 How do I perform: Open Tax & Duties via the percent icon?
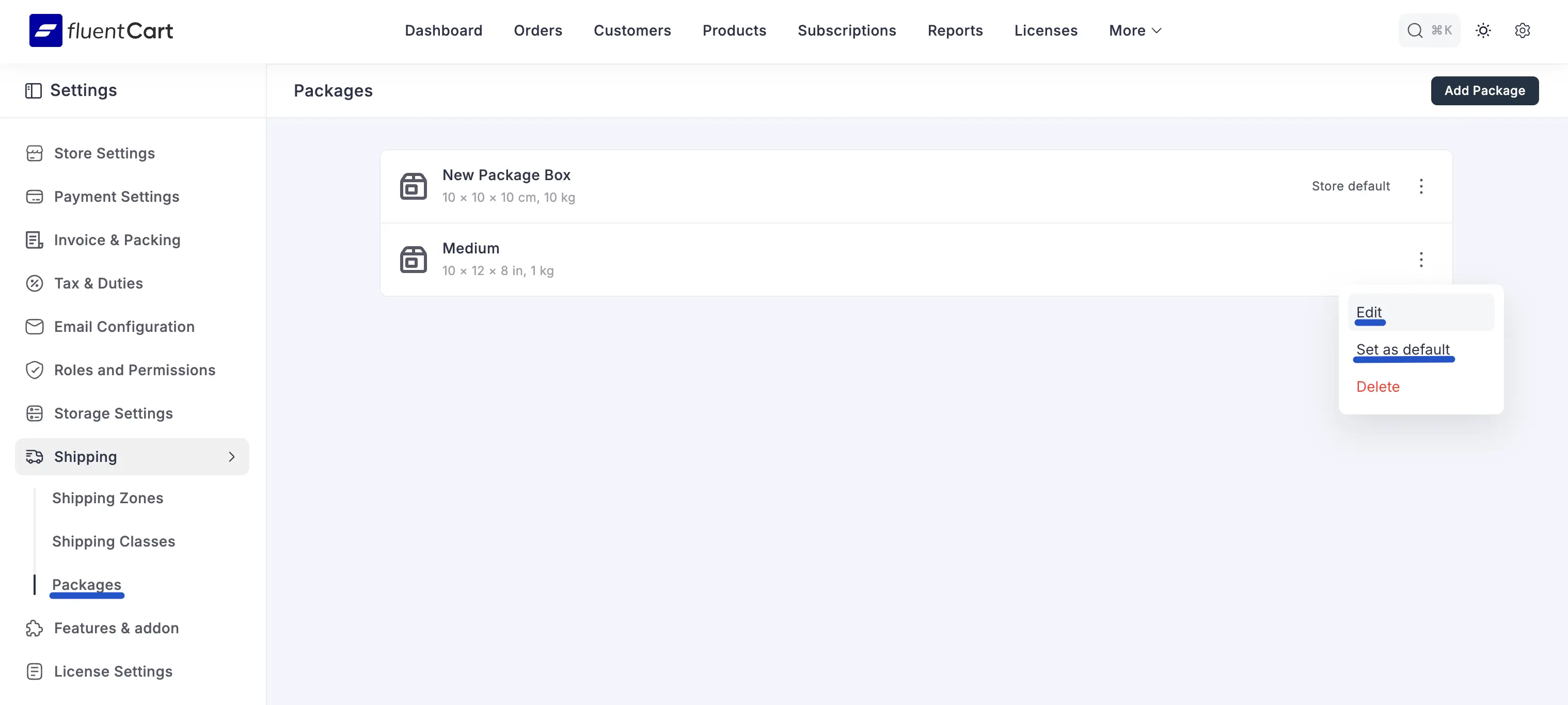[x=35, y=283]
